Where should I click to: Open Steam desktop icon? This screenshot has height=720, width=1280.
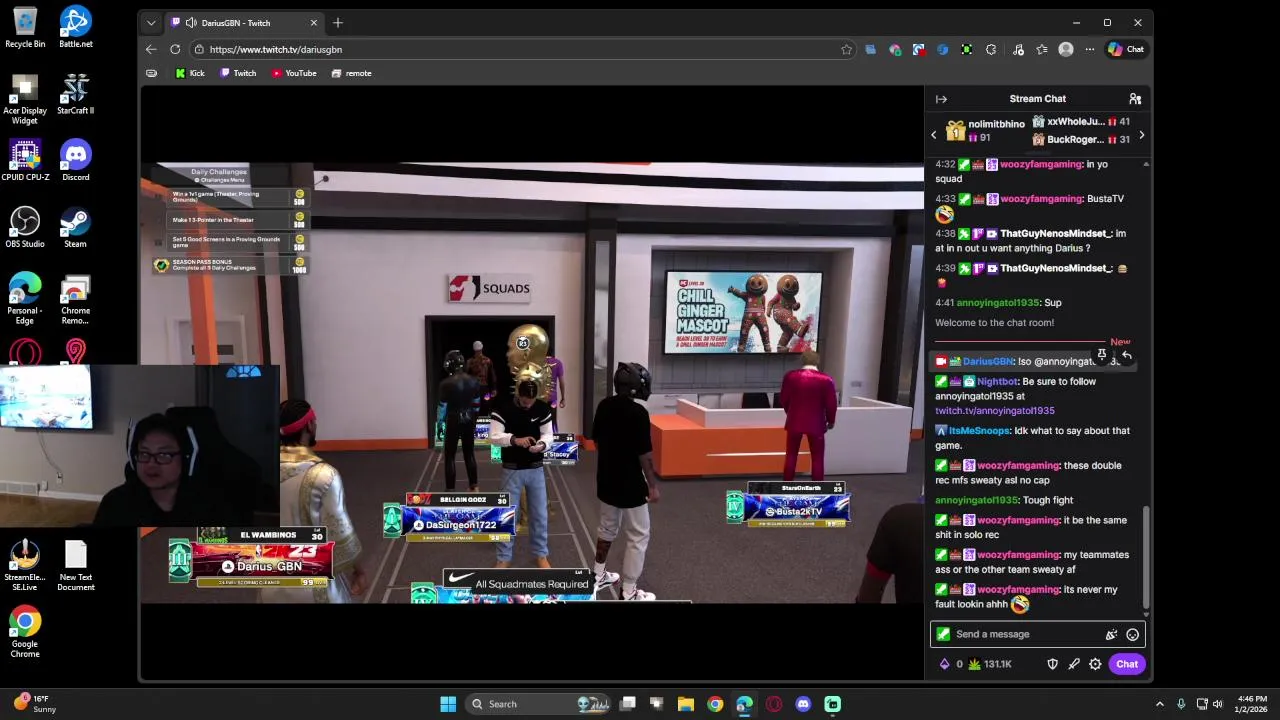76,228
